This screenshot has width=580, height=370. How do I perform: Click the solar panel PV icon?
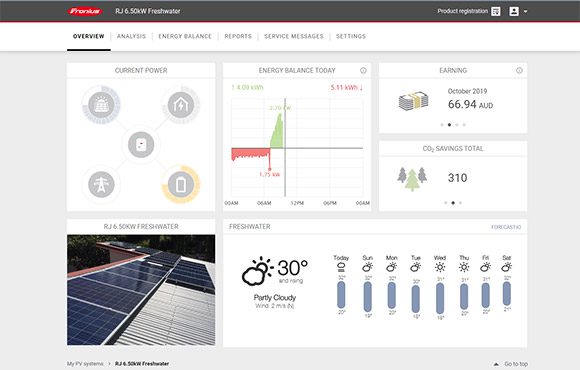101,105
